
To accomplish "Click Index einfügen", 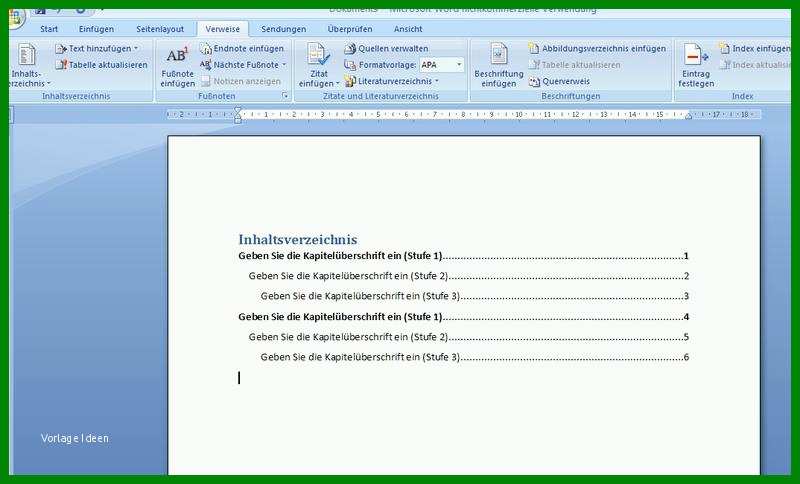I will click(x=755, y=48).
